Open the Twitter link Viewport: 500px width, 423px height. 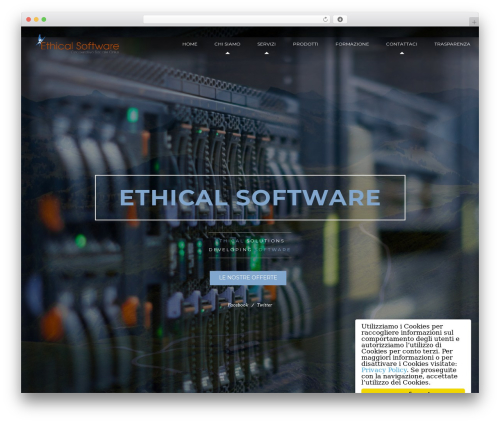point(264,305)
